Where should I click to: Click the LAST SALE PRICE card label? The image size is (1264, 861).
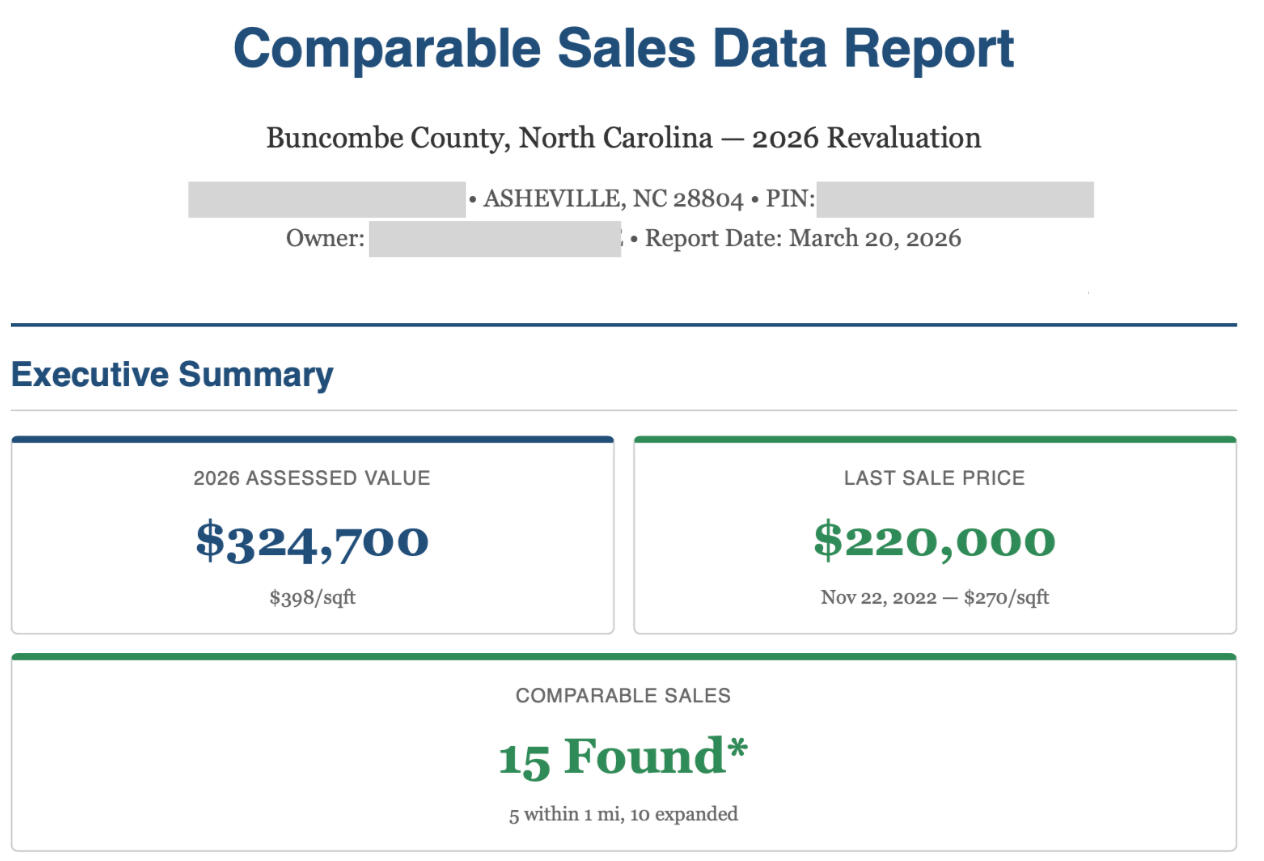click(934, 478)
